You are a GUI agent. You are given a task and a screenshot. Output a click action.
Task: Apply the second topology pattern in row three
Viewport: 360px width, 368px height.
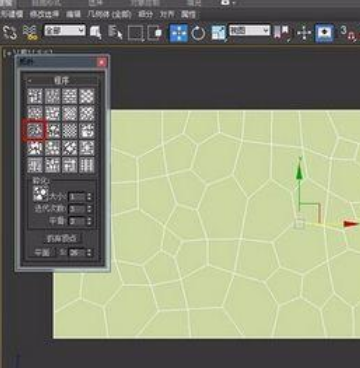pyautogui.click(x=52, y=131)
